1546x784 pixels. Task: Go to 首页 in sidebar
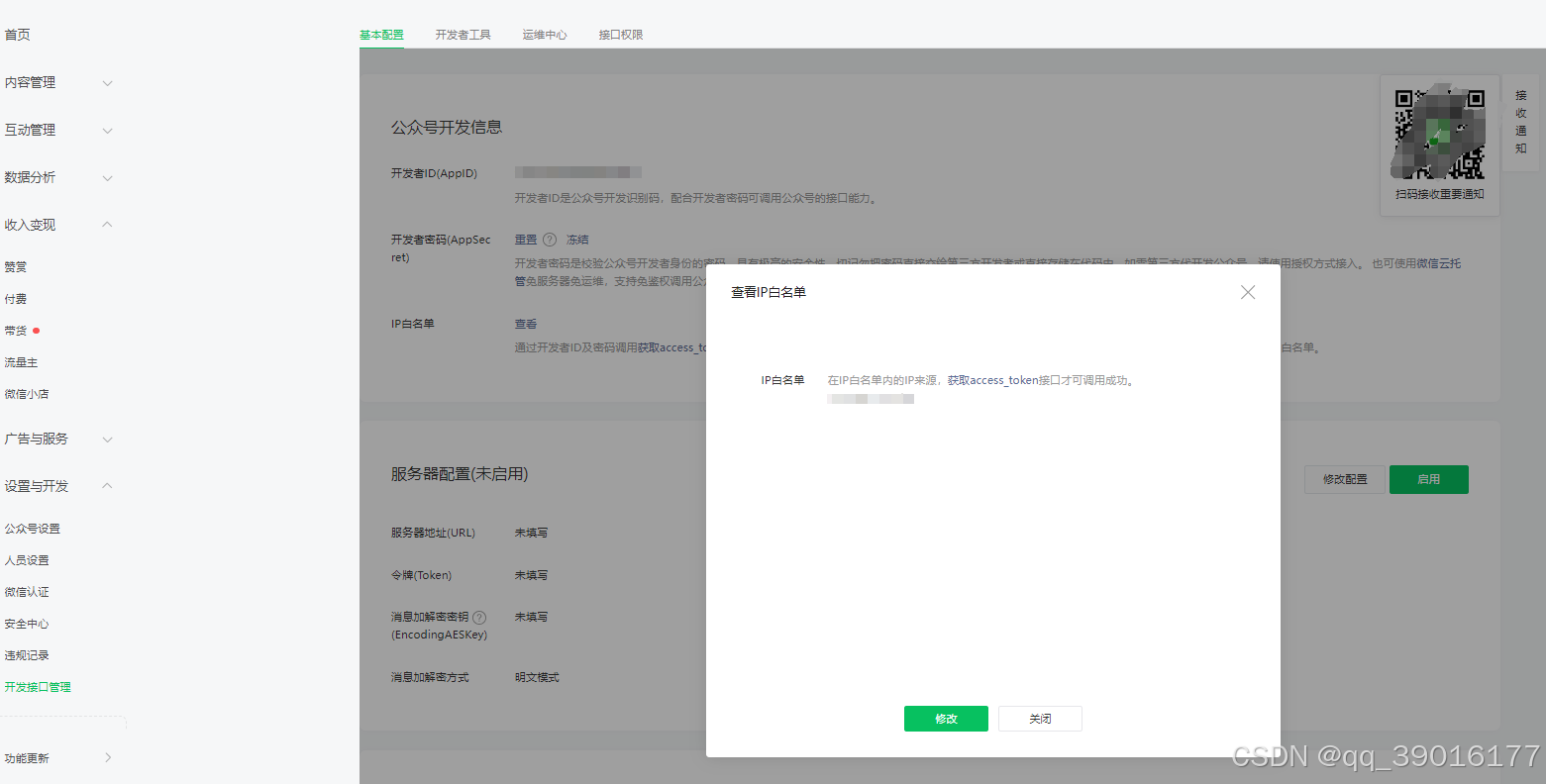tap(18, 35)
